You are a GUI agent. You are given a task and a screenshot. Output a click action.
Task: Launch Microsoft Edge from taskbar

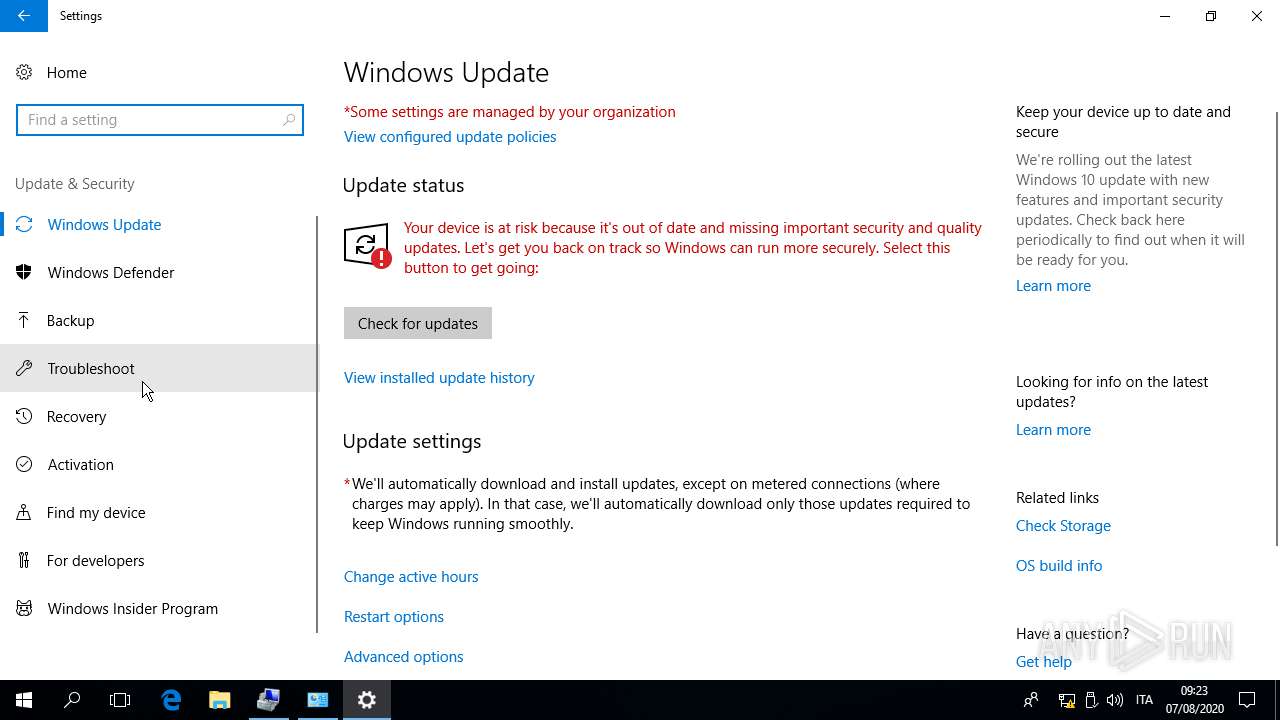[171, 700]
